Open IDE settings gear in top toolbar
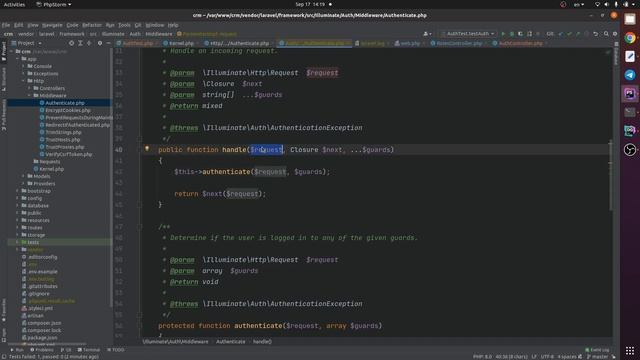This screenshot has height=360, width=640. [x=615, y=34]
